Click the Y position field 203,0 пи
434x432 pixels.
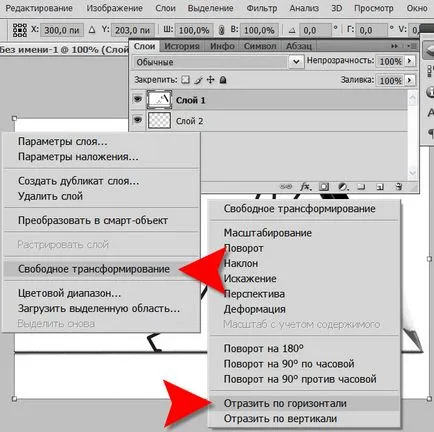pyautogui.click(x=133, y=30)
